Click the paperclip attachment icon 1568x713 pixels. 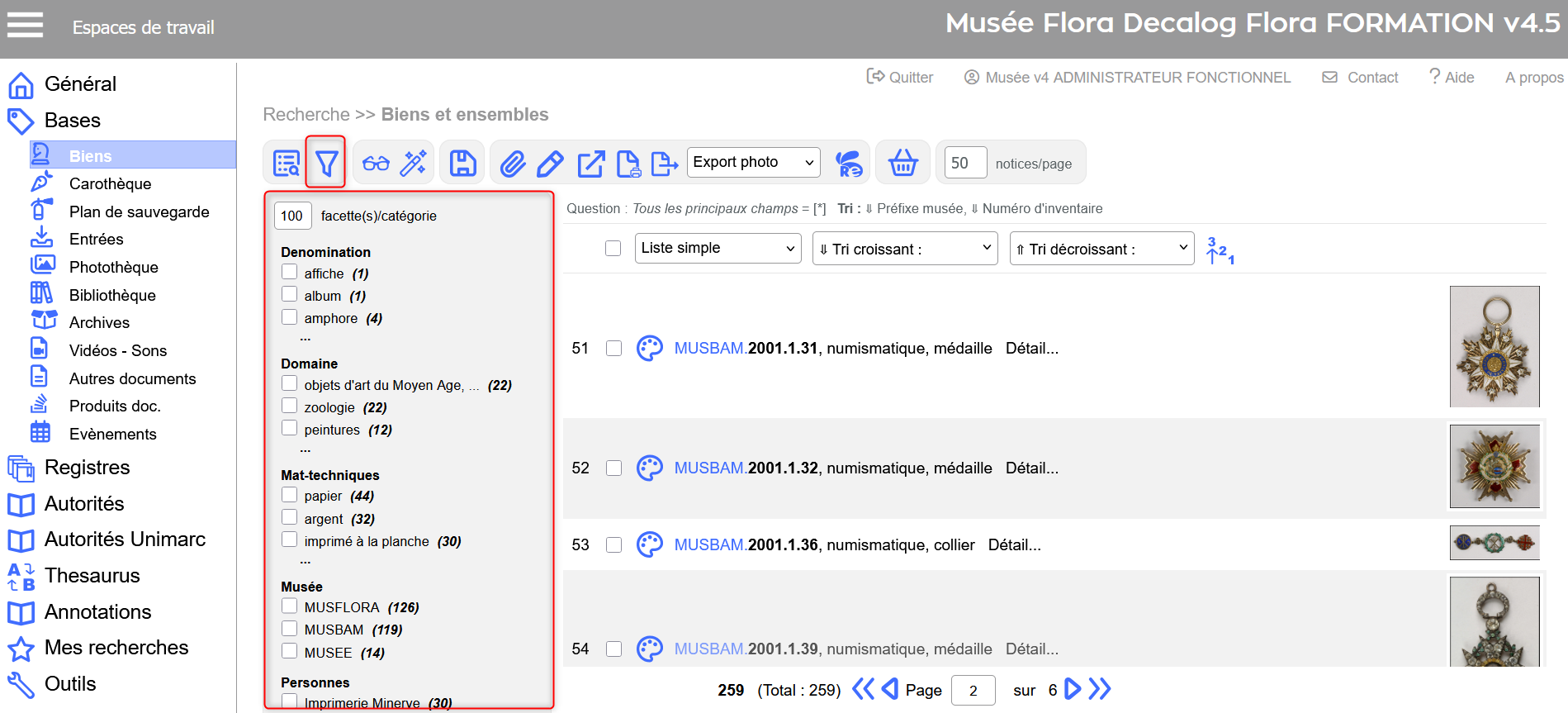pos(513,164)
